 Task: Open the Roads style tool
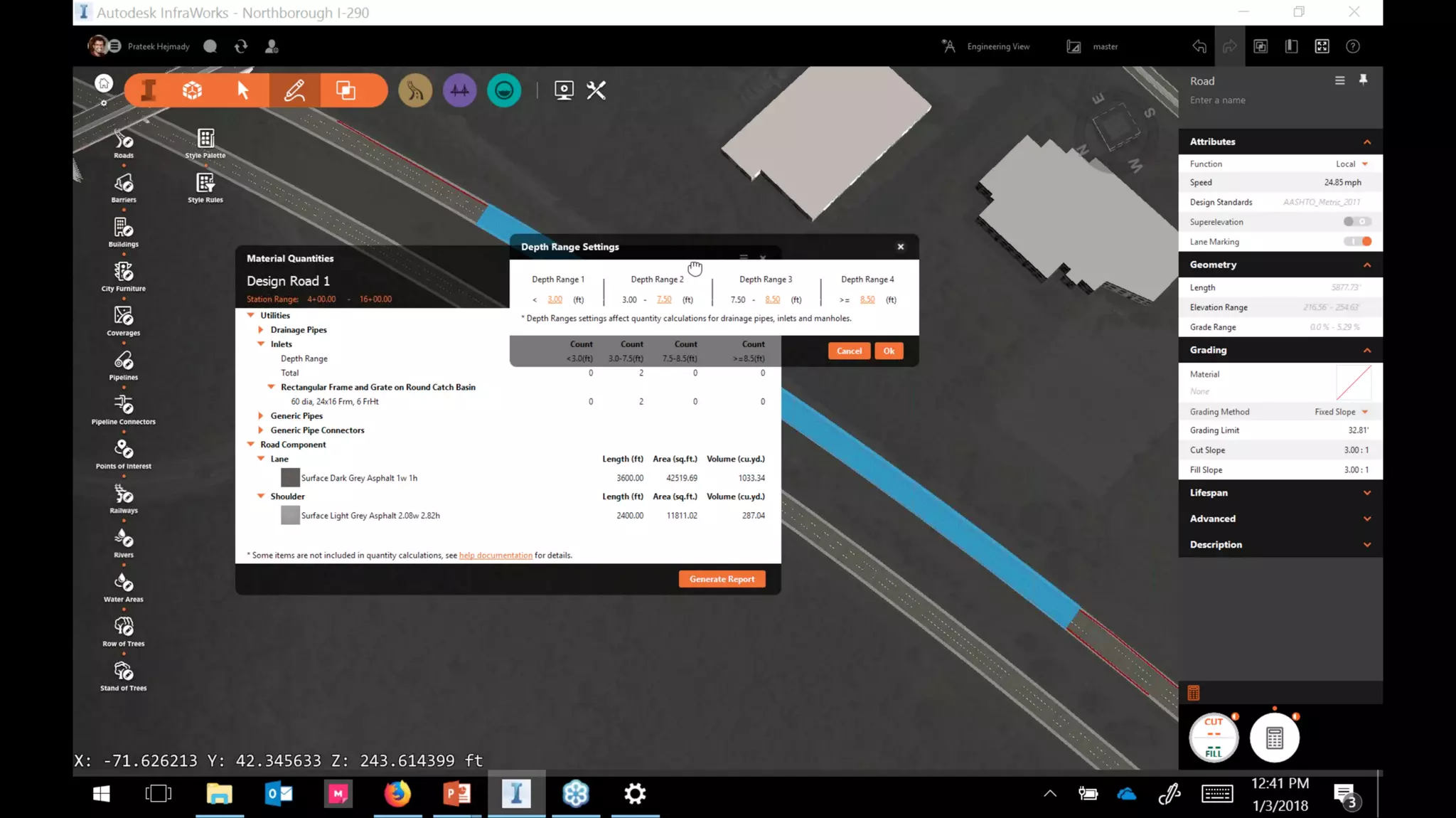[124, 144]
